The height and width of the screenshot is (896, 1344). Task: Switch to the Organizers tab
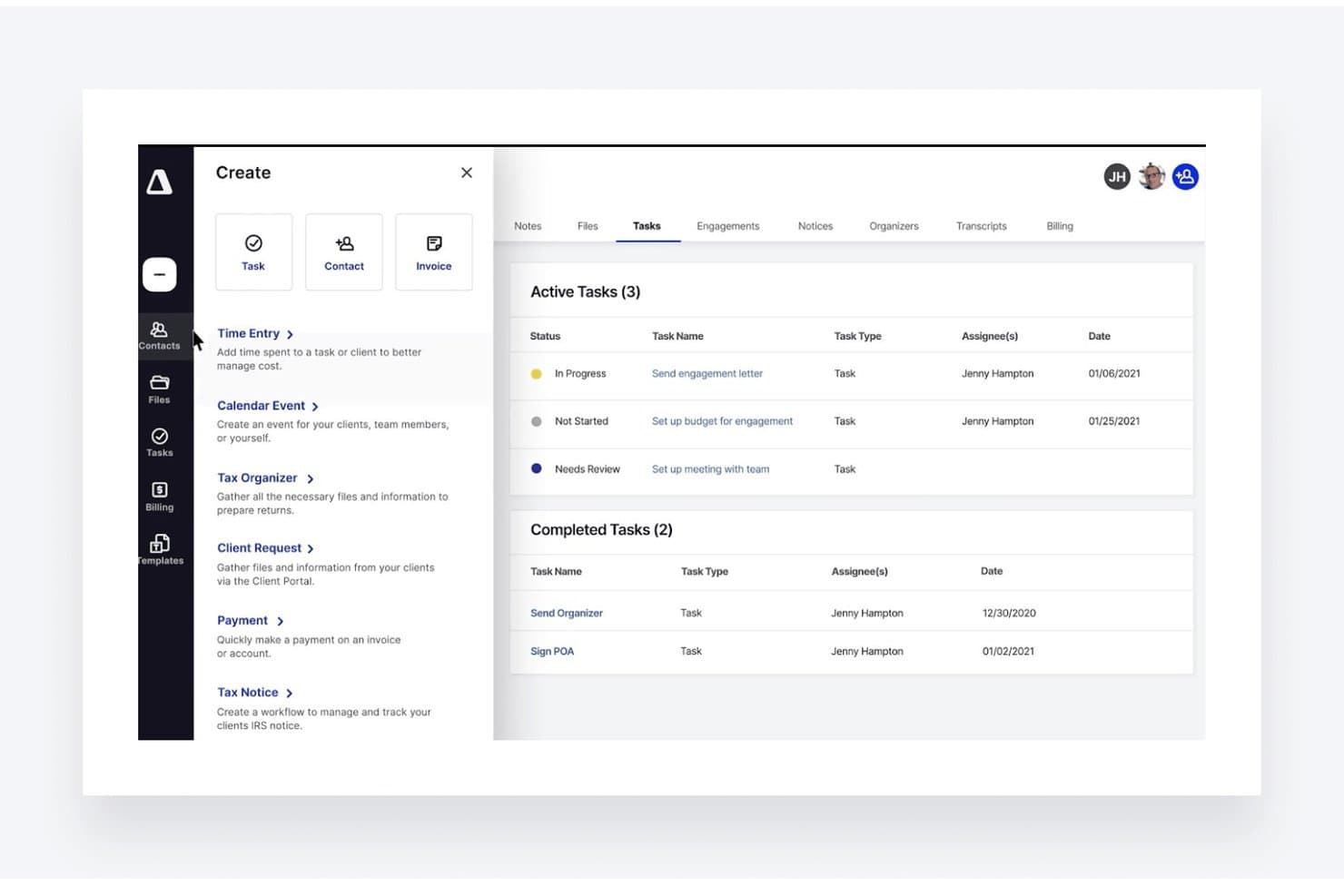click(894, 226)
